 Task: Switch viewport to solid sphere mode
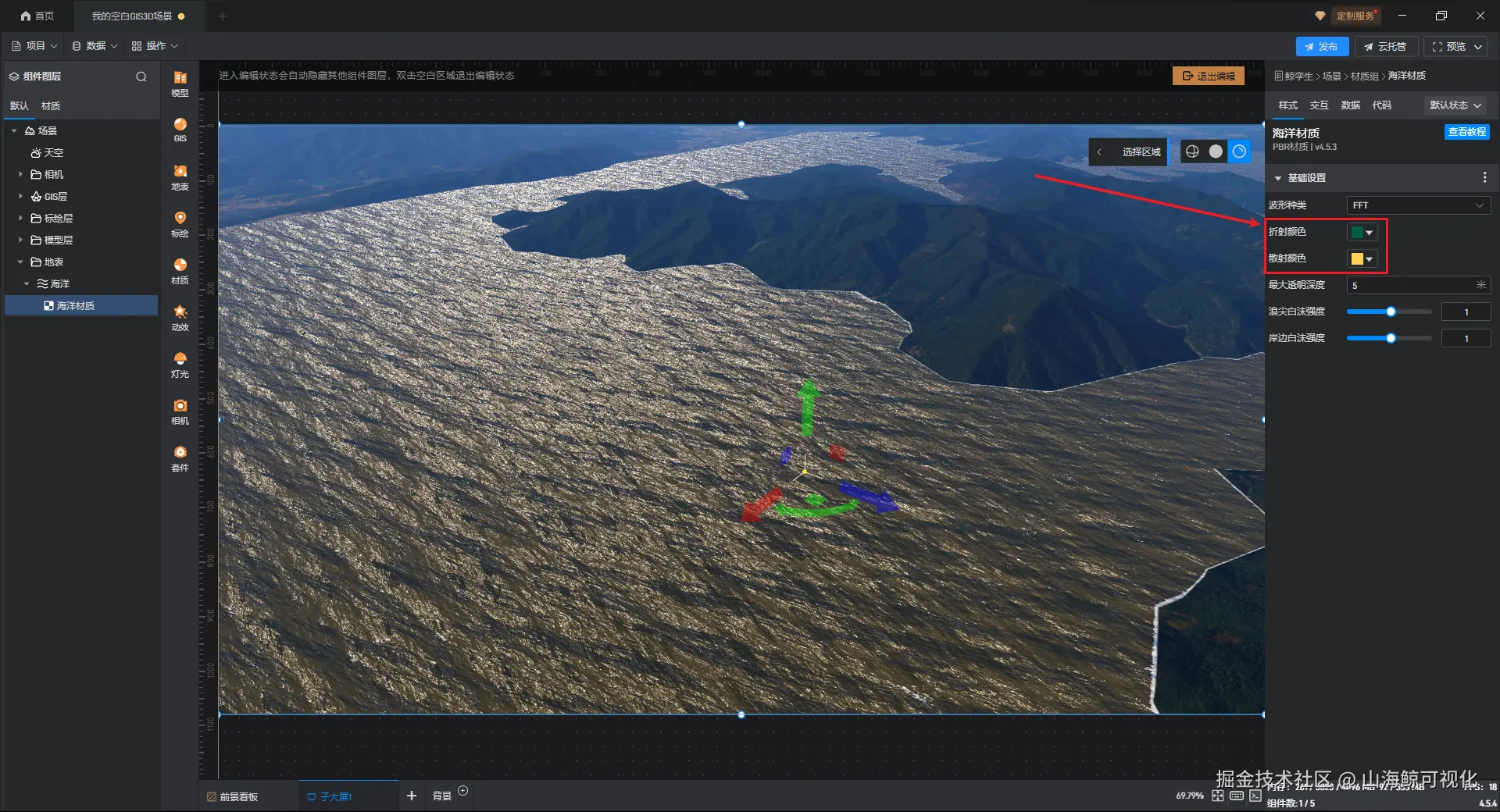pyautogui.click(x=1216, y=151)
